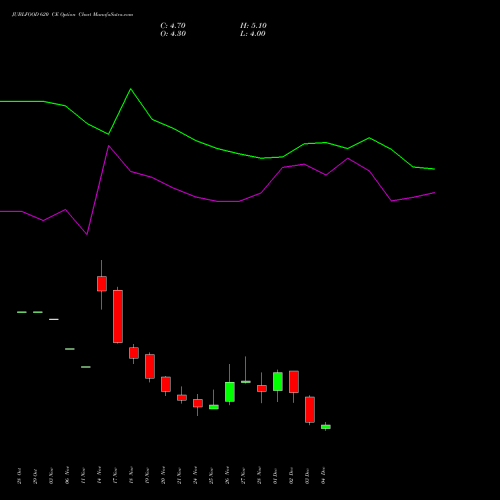Click the 18 Nov date label
This screenshot has height=500, width=500.
point(131,476)
